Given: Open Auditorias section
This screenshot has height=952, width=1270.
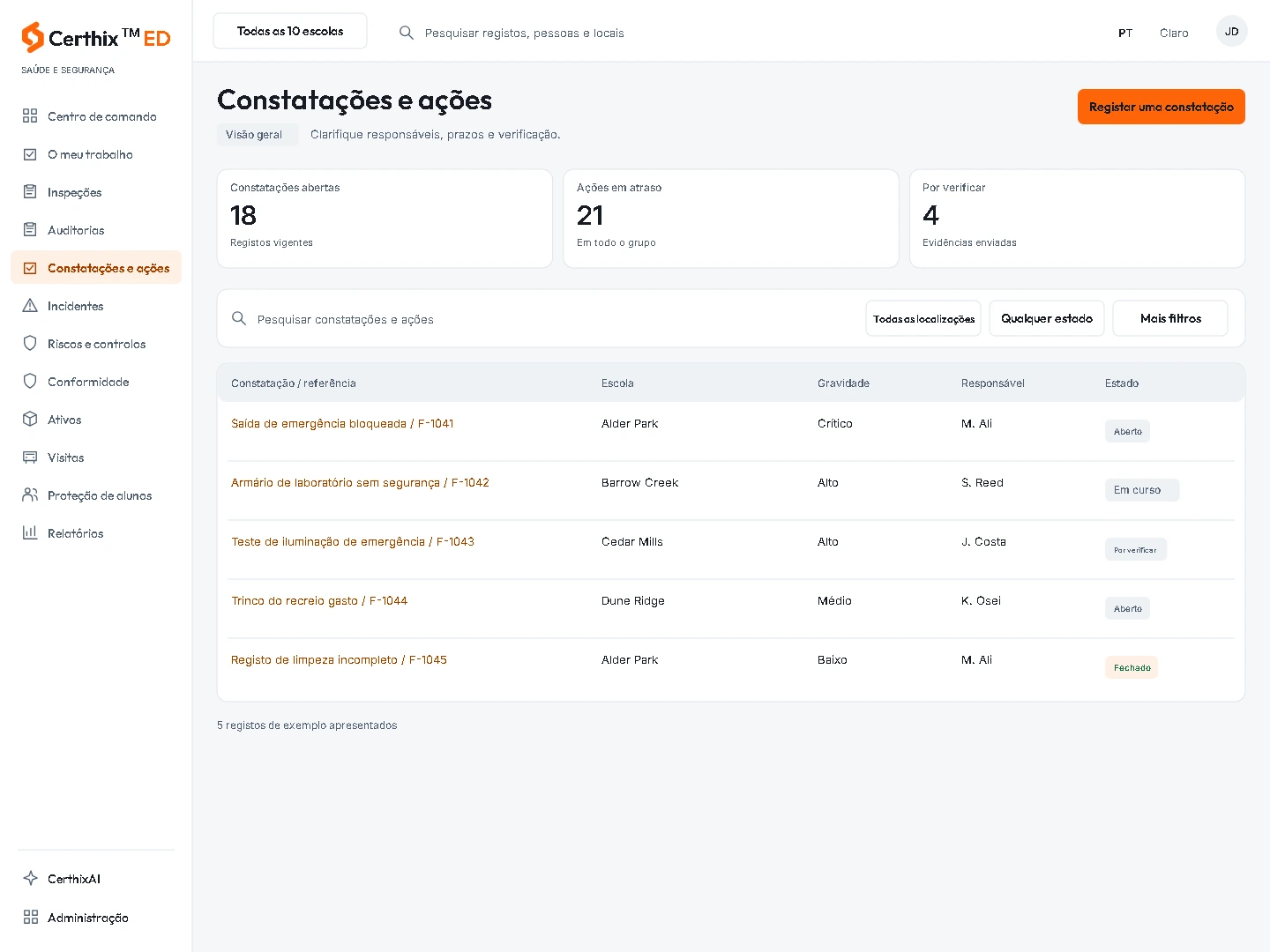Looking at the screenshot, I should click(96, 229).
